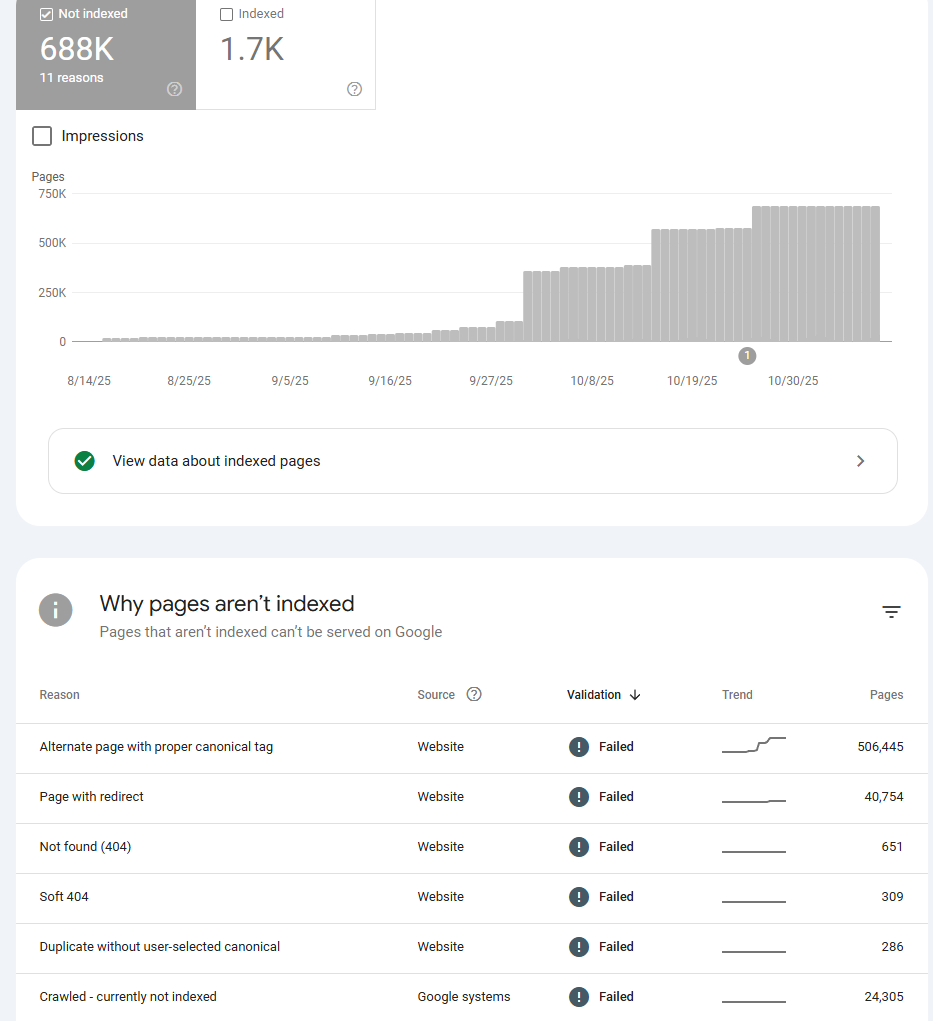Sort by Validation column arrow
Viewport: 933px width, 1021px height.
[x=635, y=695]
